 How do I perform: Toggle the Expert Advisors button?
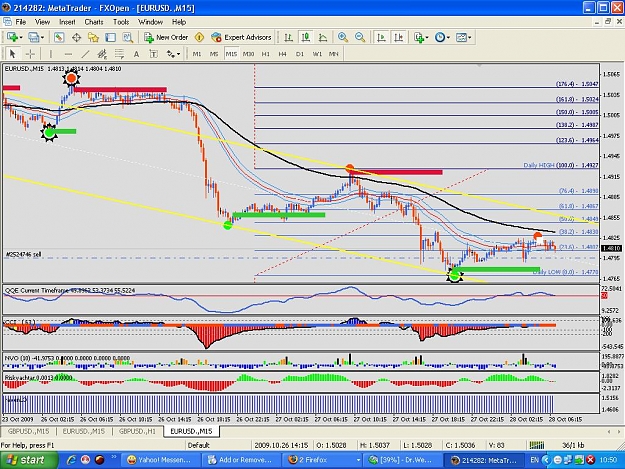tap(241, 37)
